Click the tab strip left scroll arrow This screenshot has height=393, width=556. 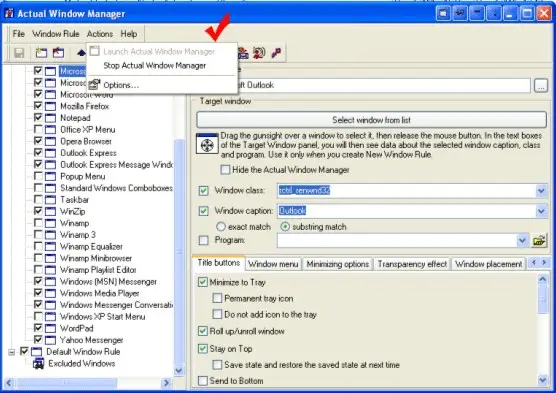tap(534, 262)
